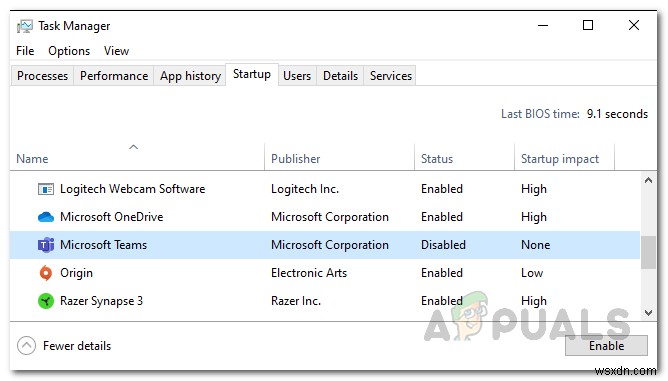Switch to the Services tab
The width and height of the screenshot is (668, 381).
391,76
